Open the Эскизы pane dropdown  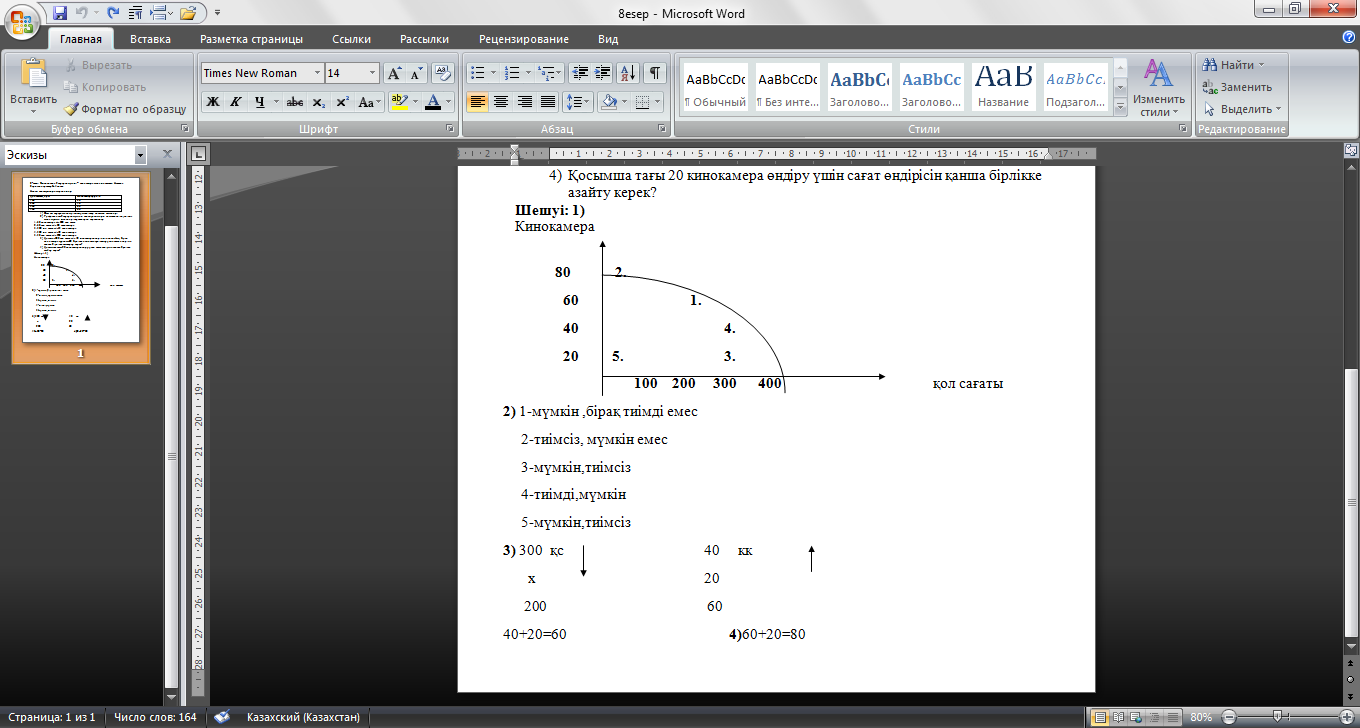pos(140,155)
